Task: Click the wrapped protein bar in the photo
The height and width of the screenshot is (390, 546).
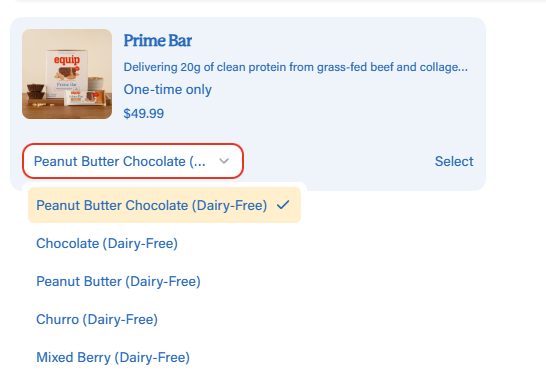Action: click(85, 98)
